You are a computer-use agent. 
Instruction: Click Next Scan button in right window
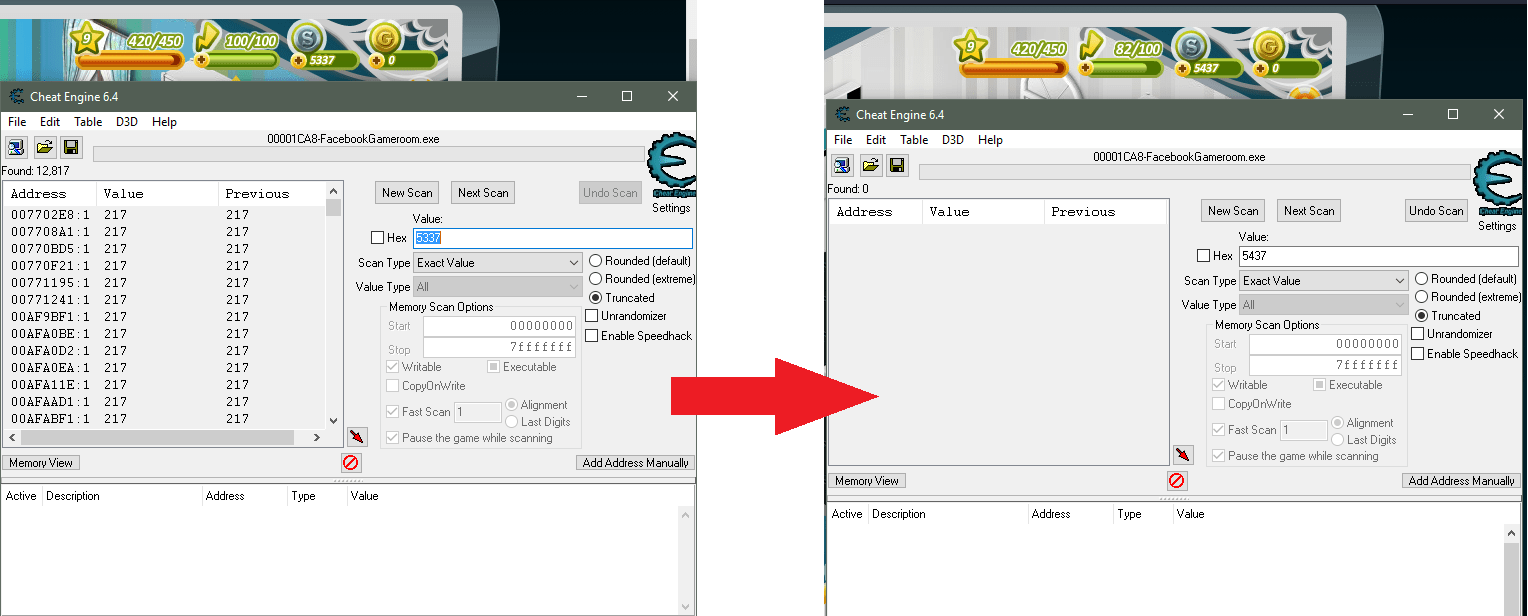(x=1309, y=211)
